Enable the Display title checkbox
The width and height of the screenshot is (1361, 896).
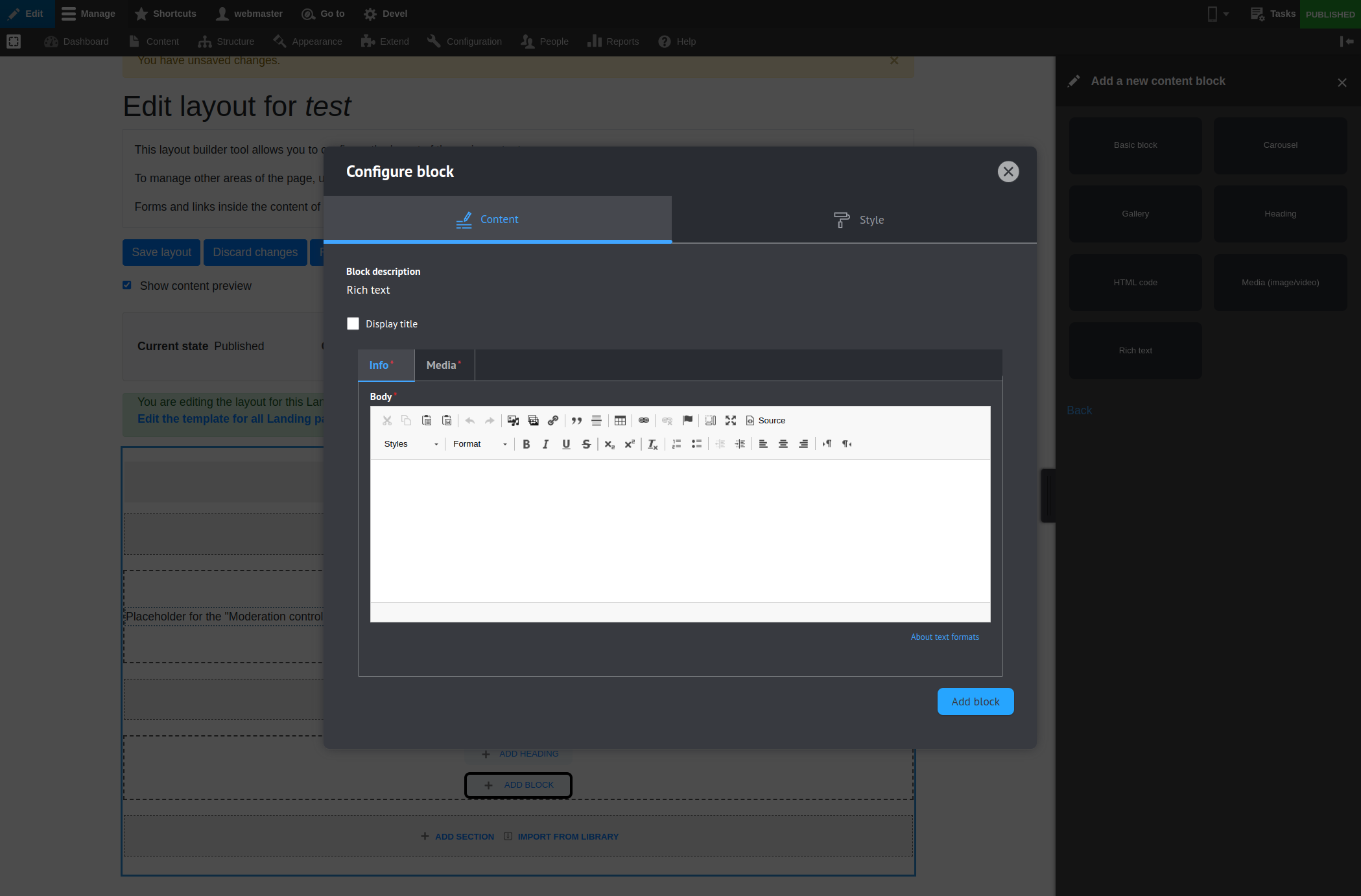pyautogui.click(x=353, y=324)
